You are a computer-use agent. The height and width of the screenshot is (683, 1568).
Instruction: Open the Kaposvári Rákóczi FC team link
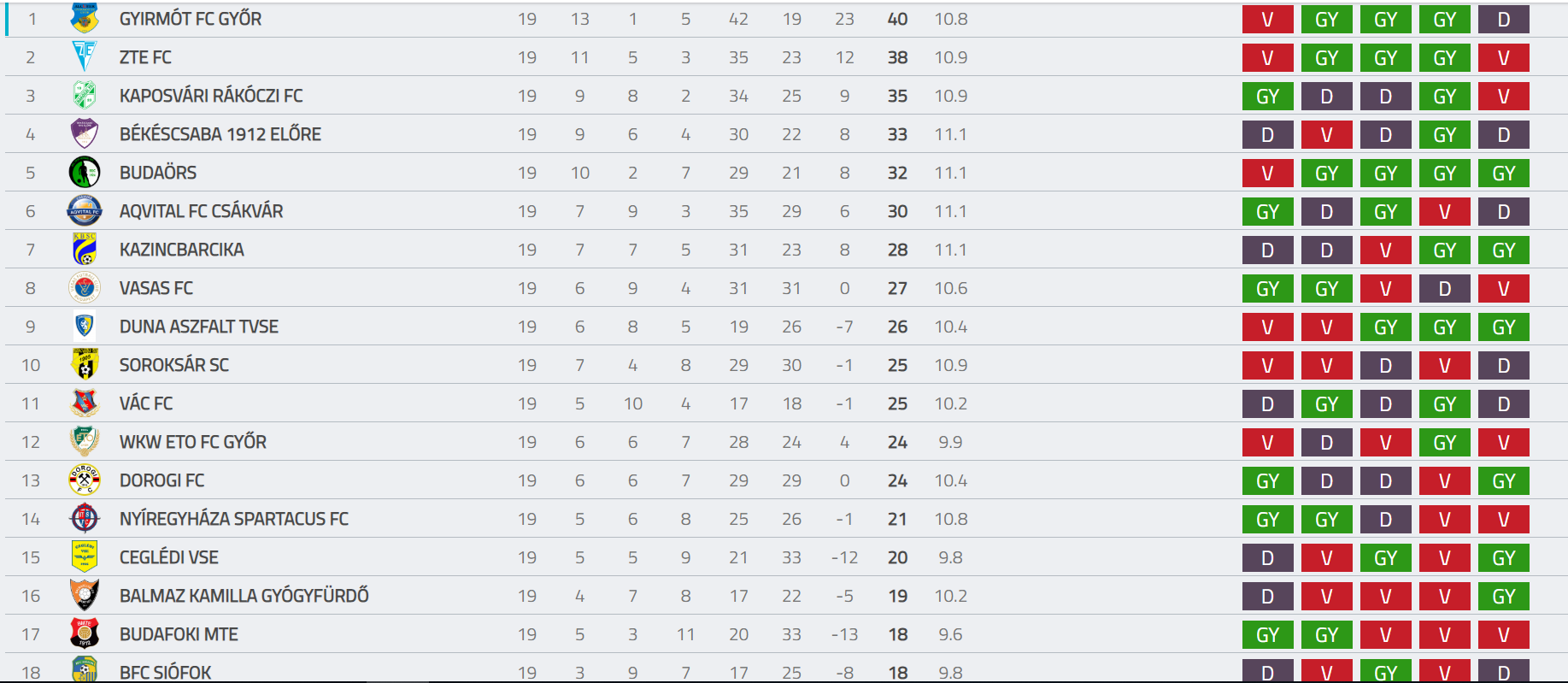point(211,96)
